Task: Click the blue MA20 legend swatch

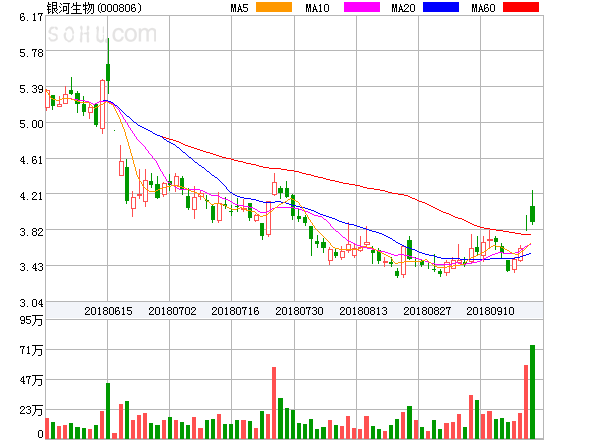Action: point(440,8)
